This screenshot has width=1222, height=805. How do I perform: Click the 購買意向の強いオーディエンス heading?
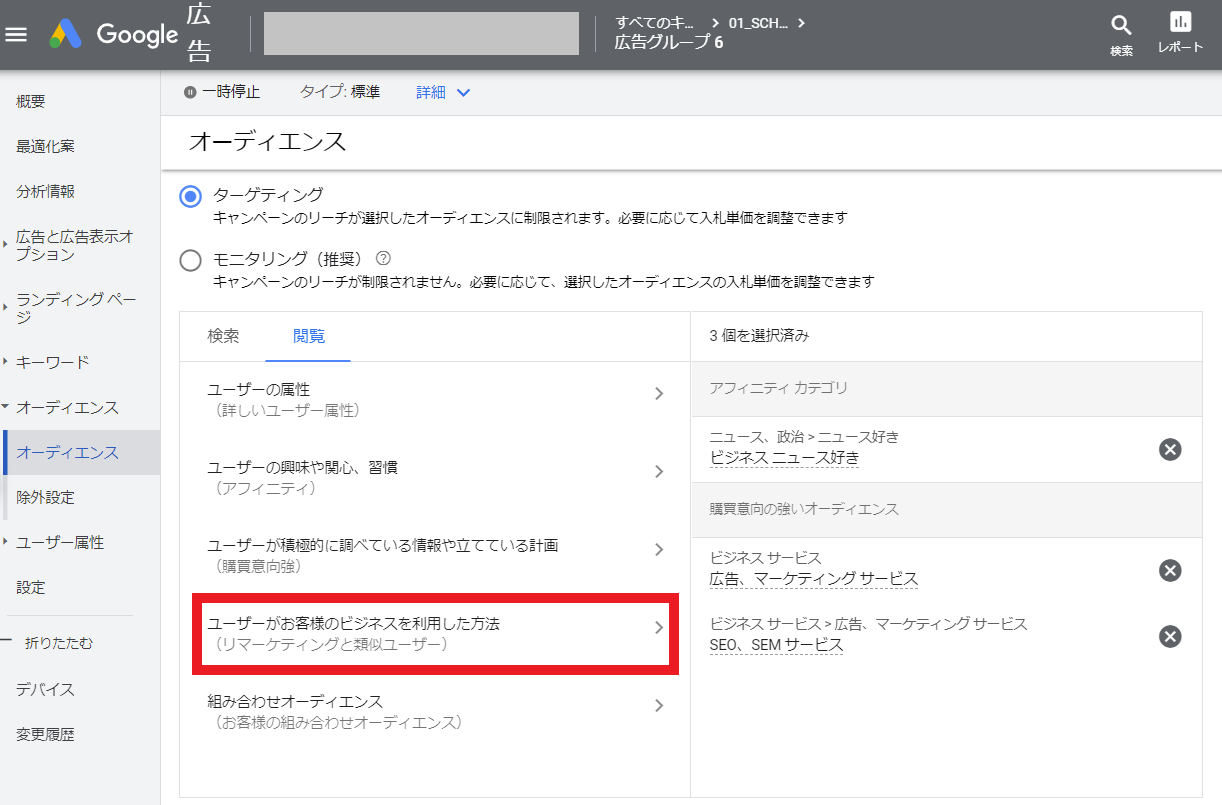[x=804, y=509]
